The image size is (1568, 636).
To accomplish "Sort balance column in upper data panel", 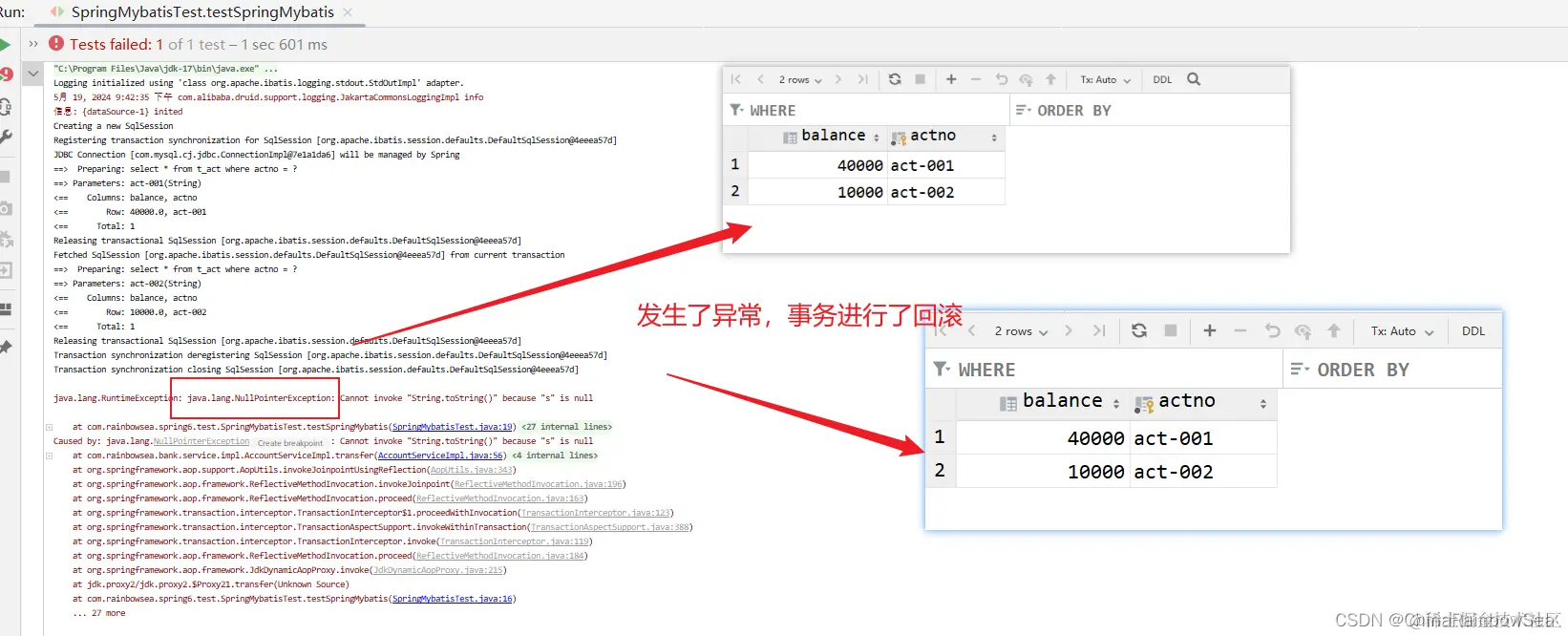I will coord(877,138).
